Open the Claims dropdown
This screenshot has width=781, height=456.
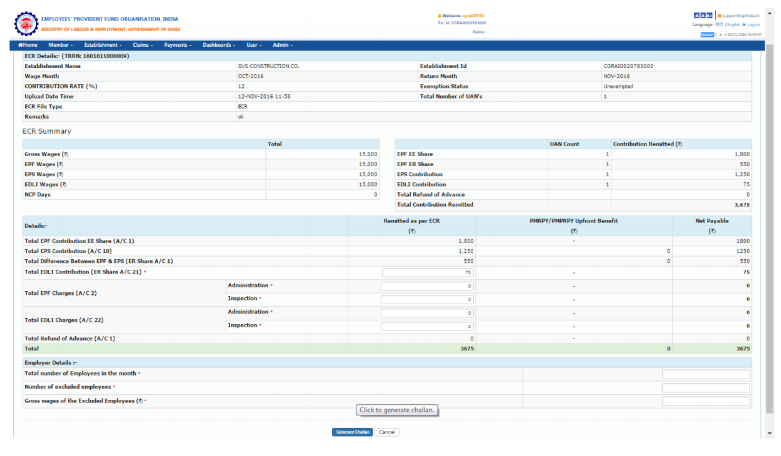[x=143, y=45]
